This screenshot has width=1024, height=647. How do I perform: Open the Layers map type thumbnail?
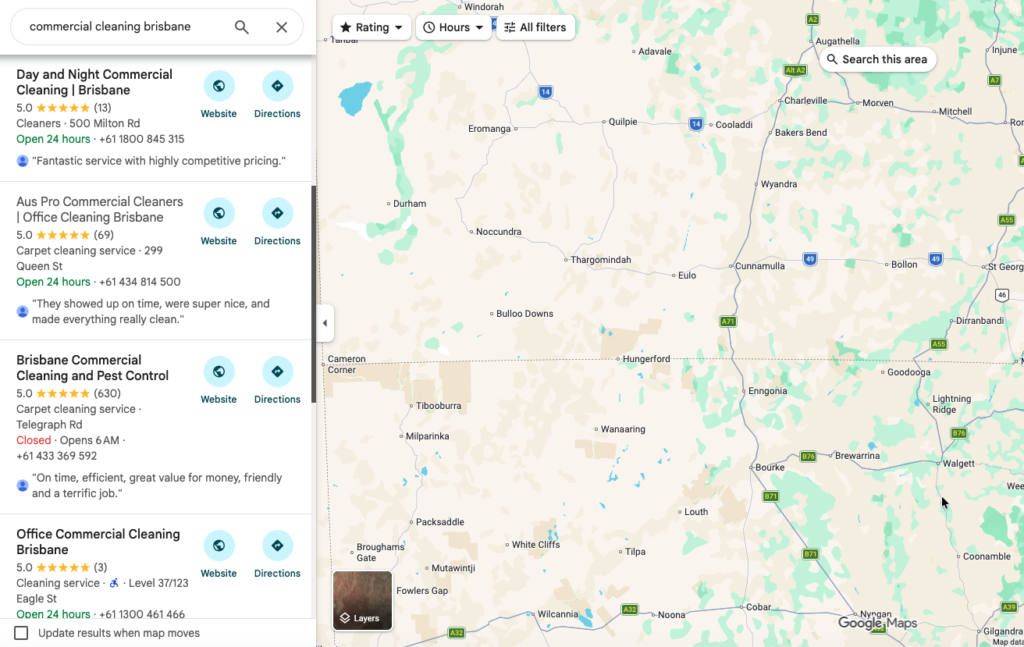pyautogui.click(x=362, y=601)
